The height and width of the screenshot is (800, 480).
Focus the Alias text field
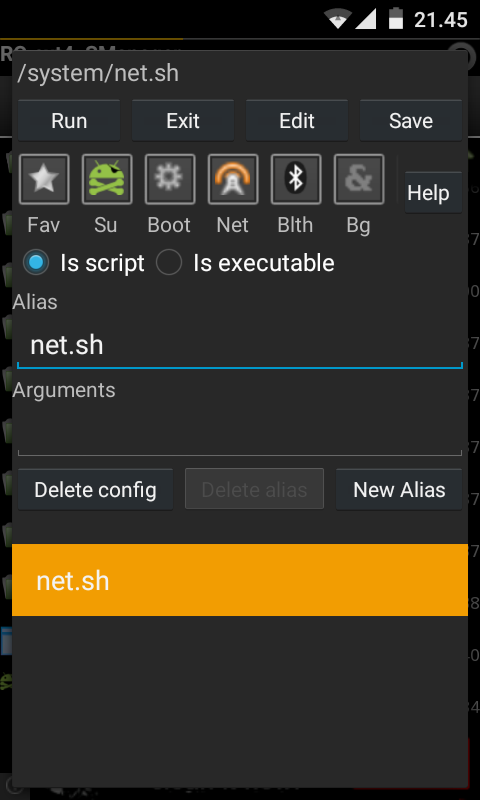[x=240, y=345]
